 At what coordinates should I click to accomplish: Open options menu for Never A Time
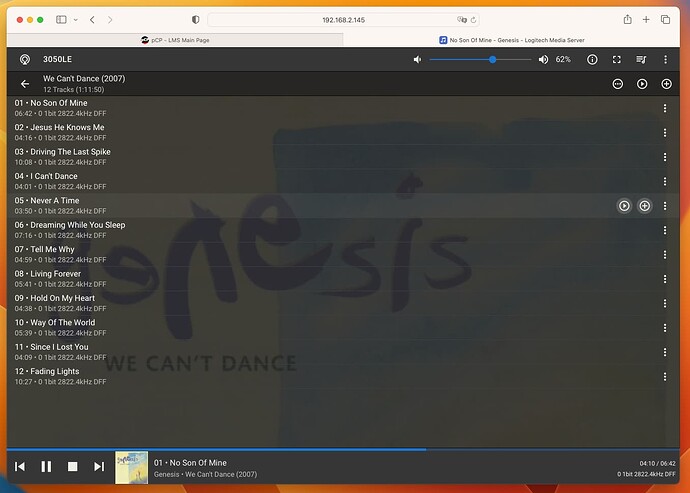pos(665,206)
